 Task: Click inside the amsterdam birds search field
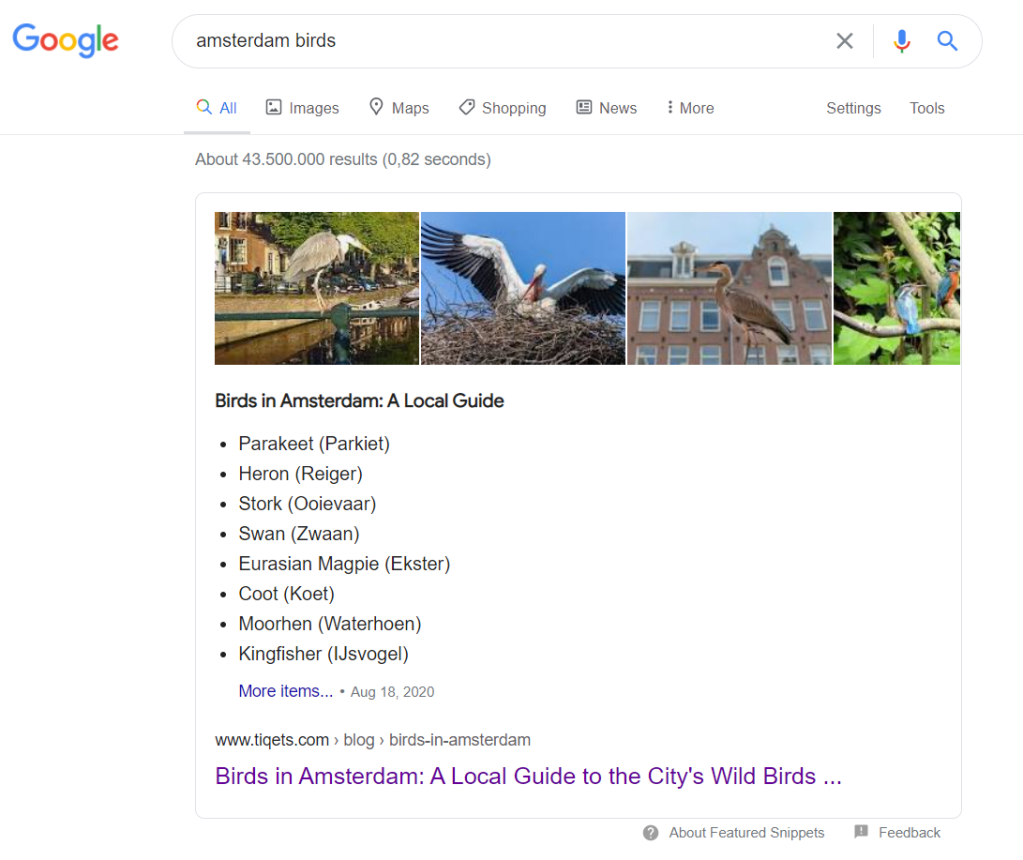click(500, 41)
